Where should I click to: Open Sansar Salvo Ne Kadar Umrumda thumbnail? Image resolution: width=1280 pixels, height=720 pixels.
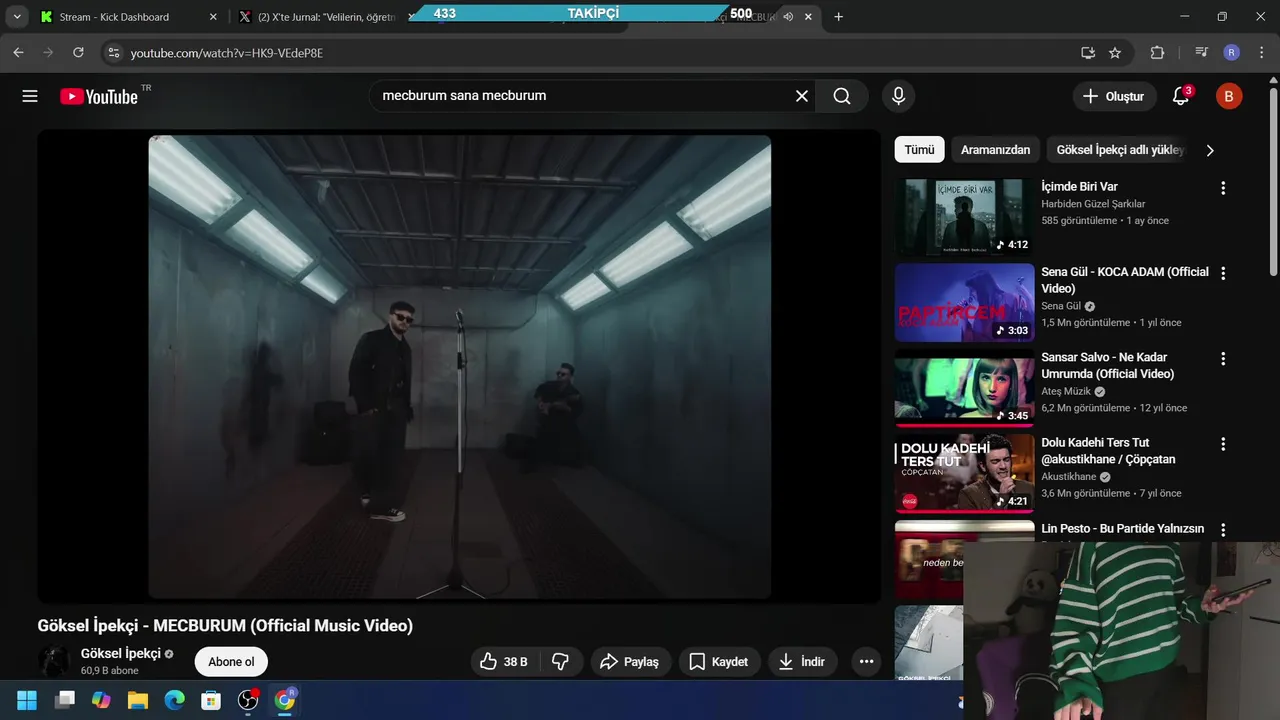coord(964,388)
